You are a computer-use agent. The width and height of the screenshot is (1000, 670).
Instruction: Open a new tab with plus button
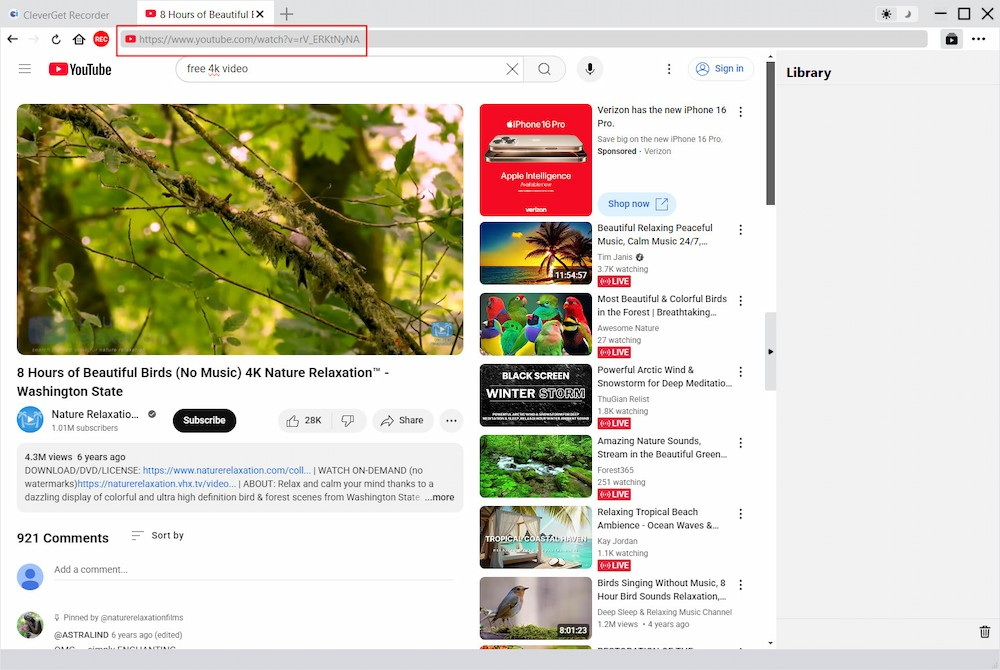click(286, 14)
